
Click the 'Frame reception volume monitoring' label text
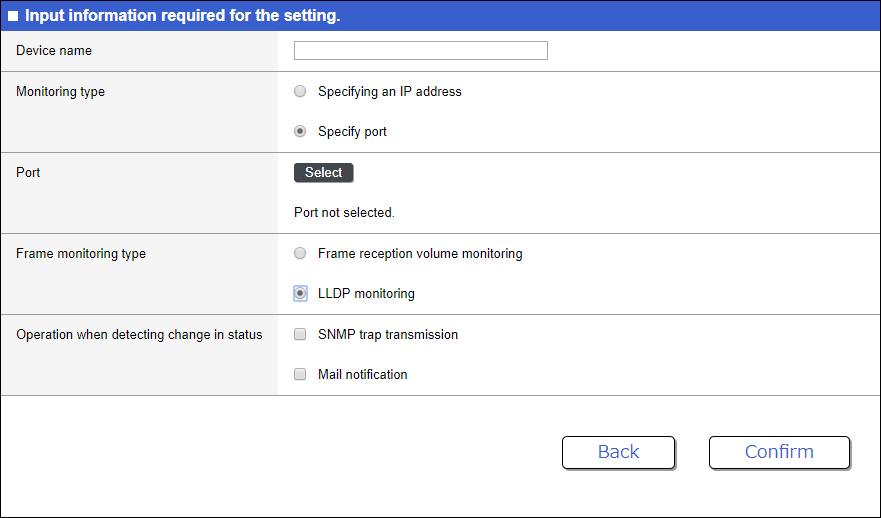tap(420, 254)
